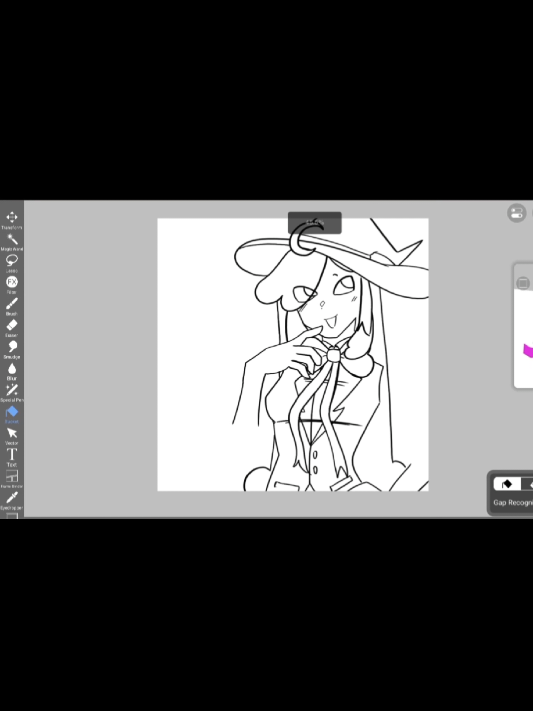Toggle the round switch icon at top right
The width and height of the screenshot is (533, 711).
(517, 213)
